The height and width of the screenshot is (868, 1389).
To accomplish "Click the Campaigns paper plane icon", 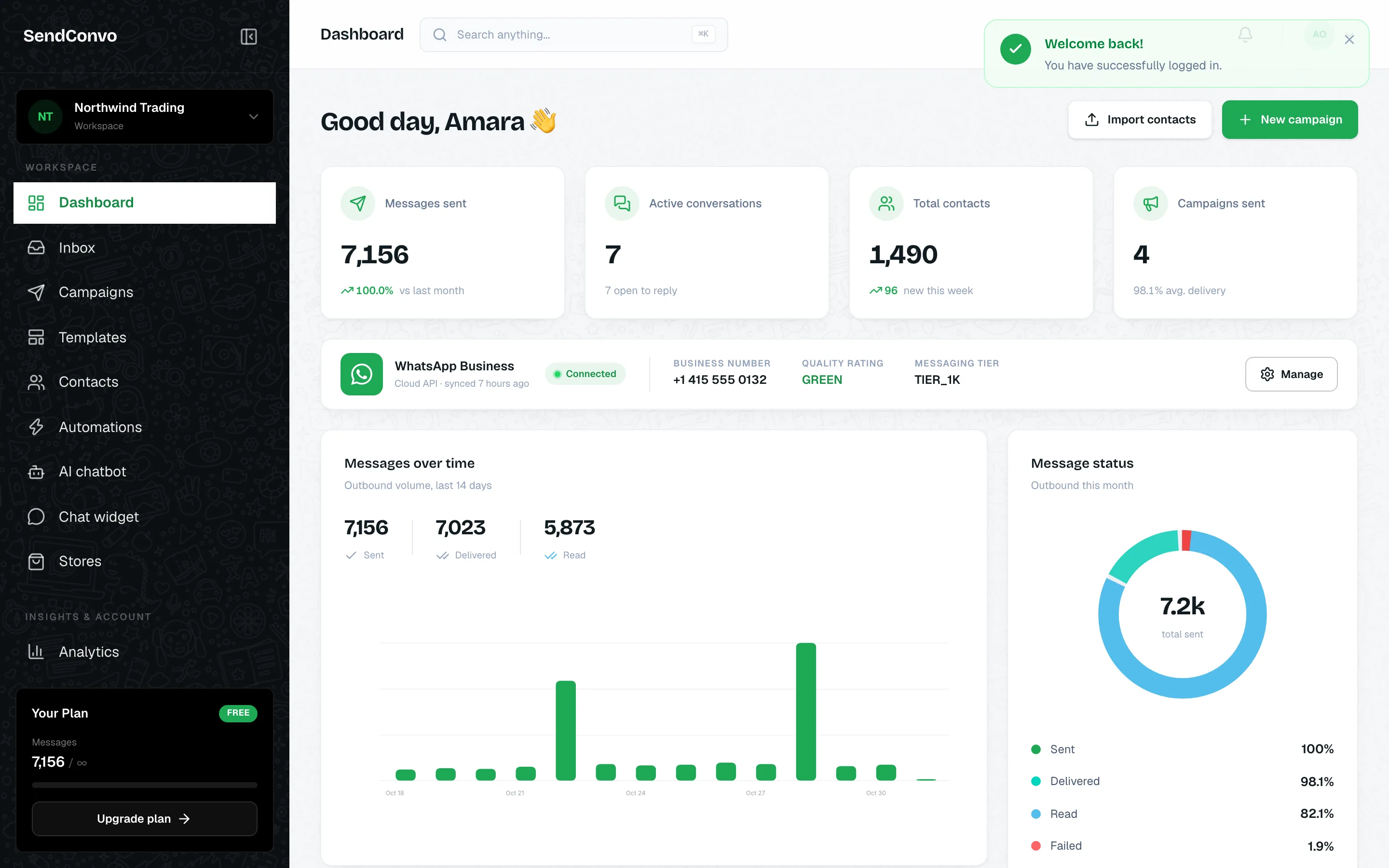I will pos(36,292).
